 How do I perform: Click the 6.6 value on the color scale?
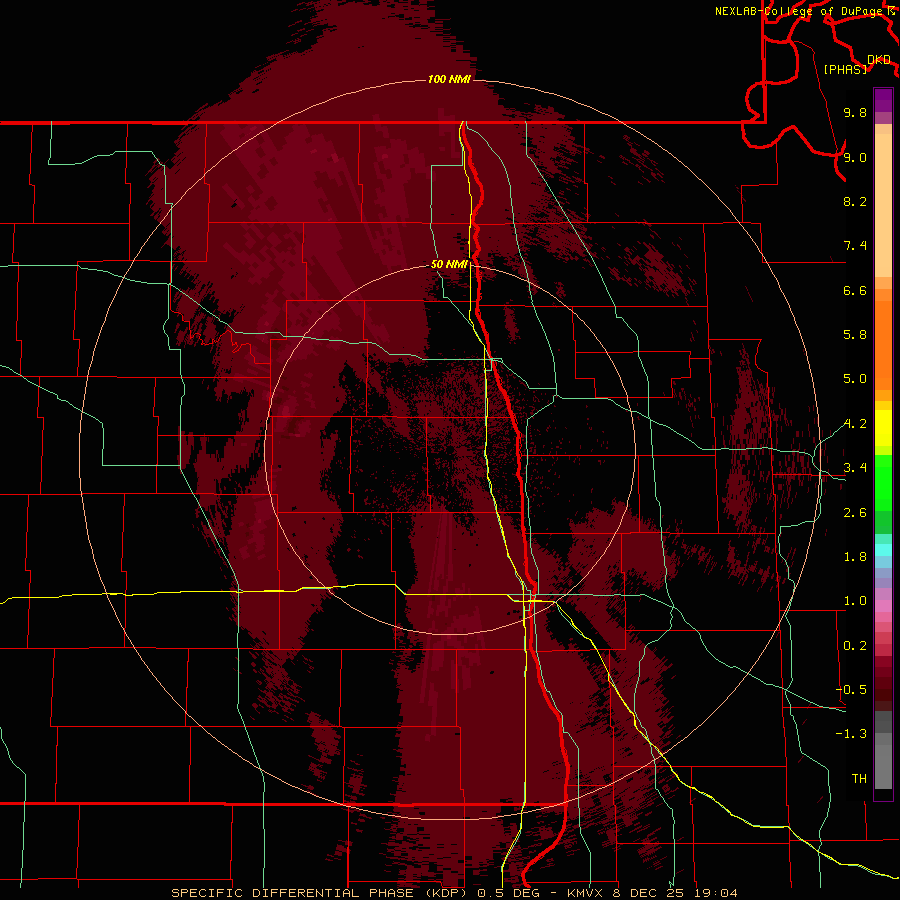coord(855,290)
